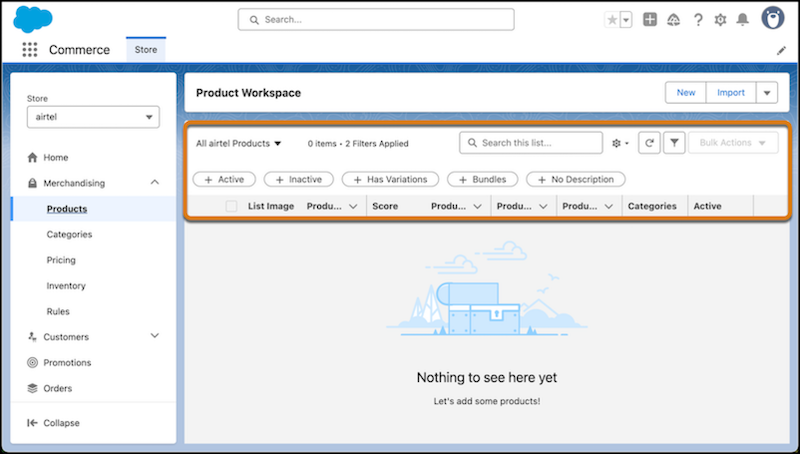The width and height of the screenshot is (800, 454).
Task: Go to Home in sidebar
Action: pyautogui.click(x=56, y=157)
